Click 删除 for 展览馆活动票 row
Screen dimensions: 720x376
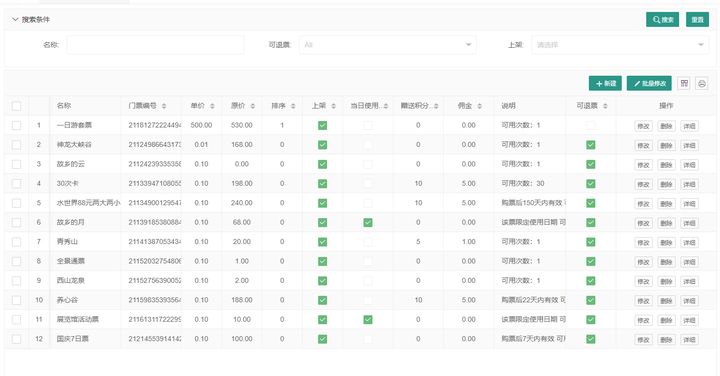666,320
